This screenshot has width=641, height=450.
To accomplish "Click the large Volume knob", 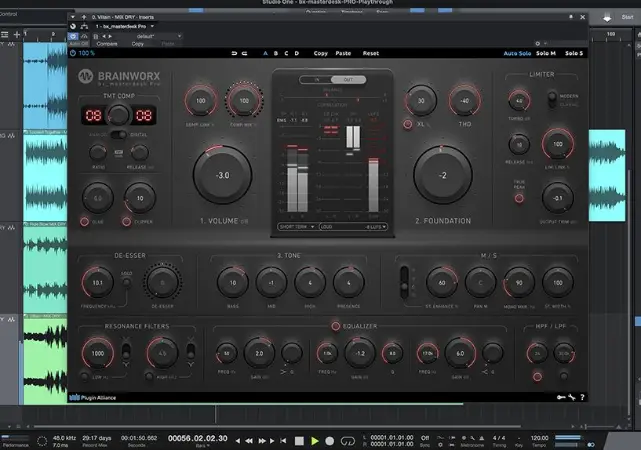I will 222,174.
